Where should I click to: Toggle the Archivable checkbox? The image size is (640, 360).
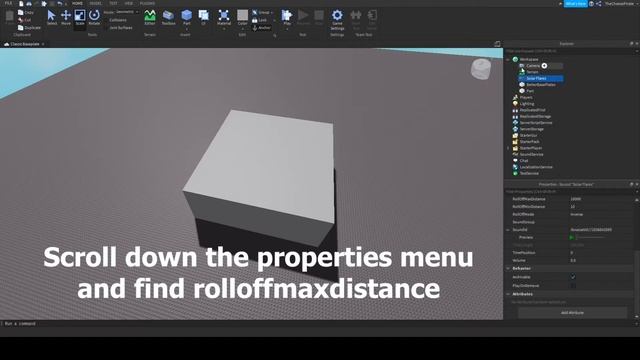point(573,277)
